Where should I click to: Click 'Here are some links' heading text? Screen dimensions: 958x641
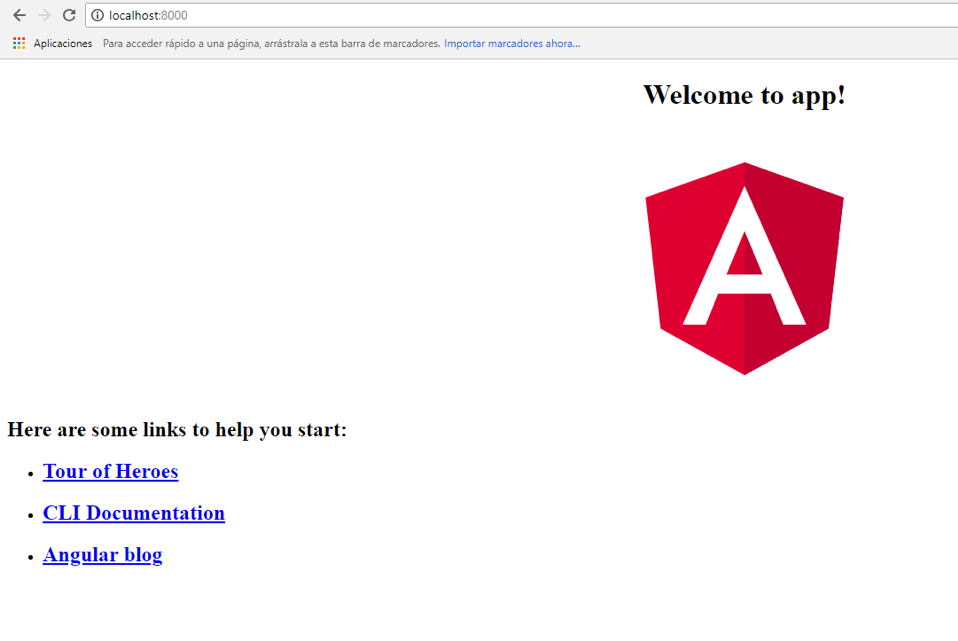coord(177,430)
